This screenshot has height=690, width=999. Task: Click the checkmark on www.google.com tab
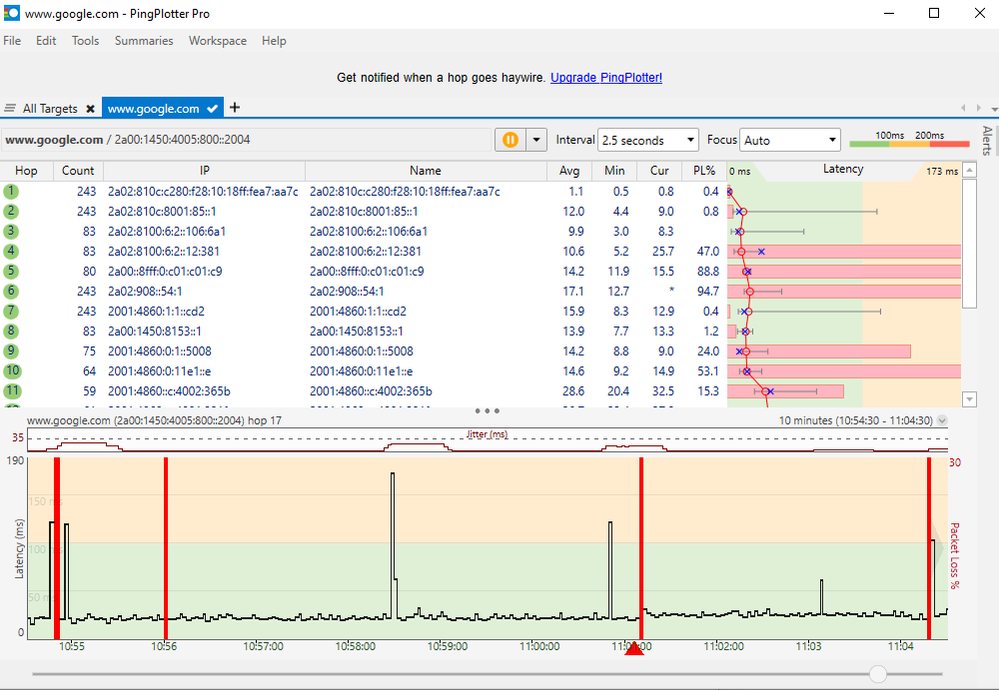coord(213,109)
